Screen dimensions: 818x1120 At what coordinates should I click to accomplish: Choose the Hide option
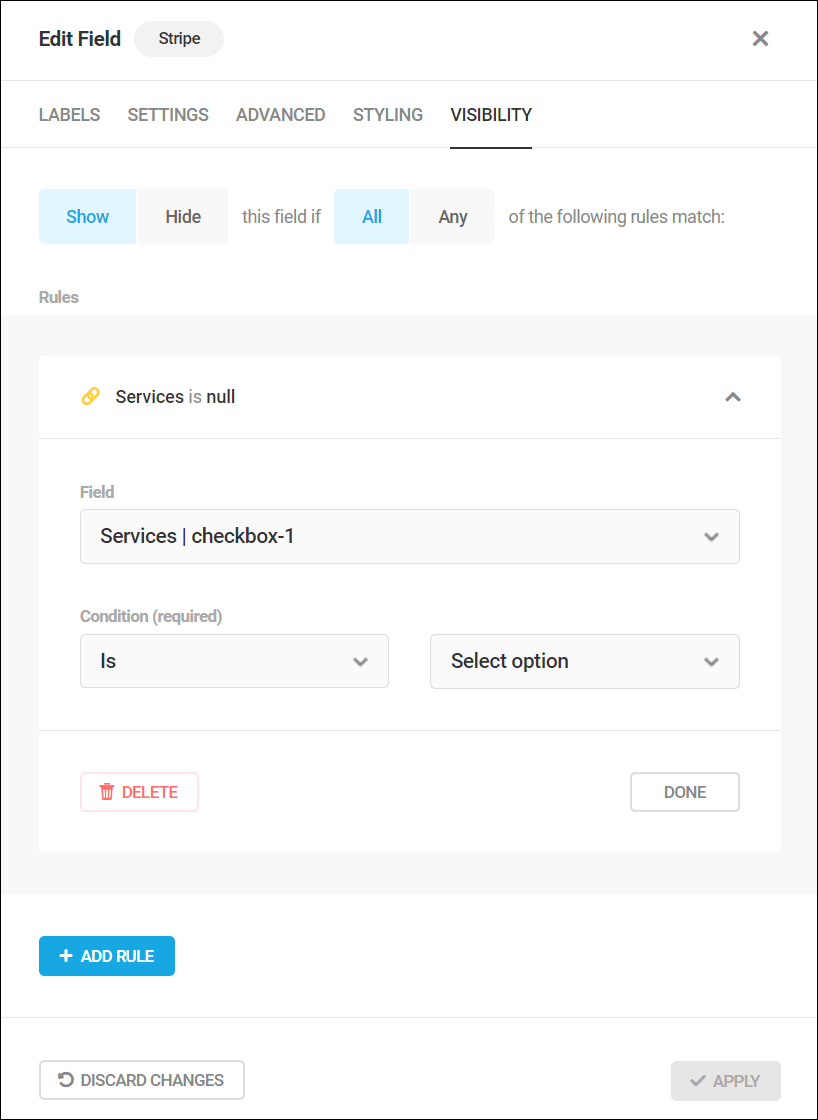[183, 216]
